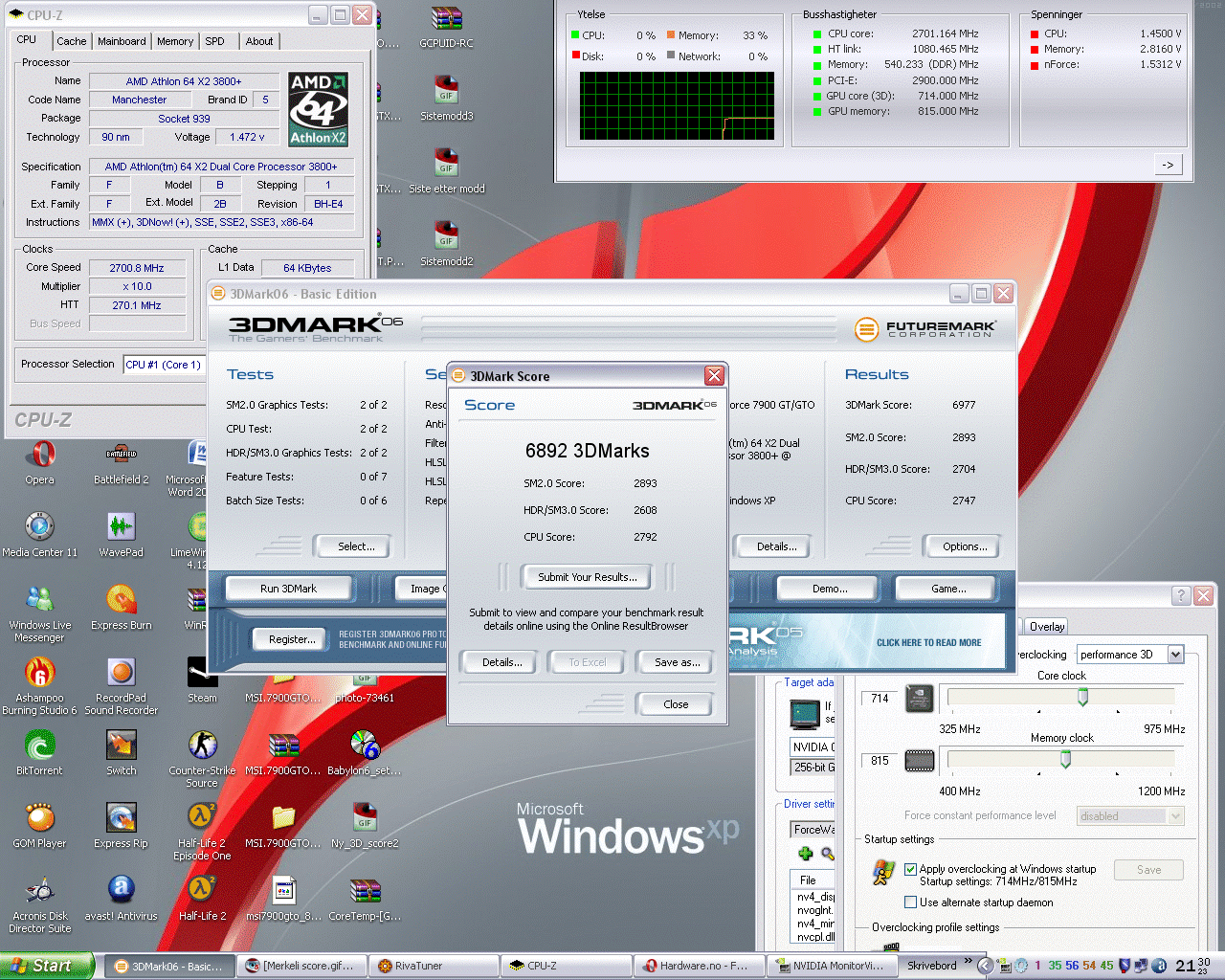Viewport: 1225px width, 980px height.
Task: Click the green plus icon in RivaTuner
Action: pos(805,854)
